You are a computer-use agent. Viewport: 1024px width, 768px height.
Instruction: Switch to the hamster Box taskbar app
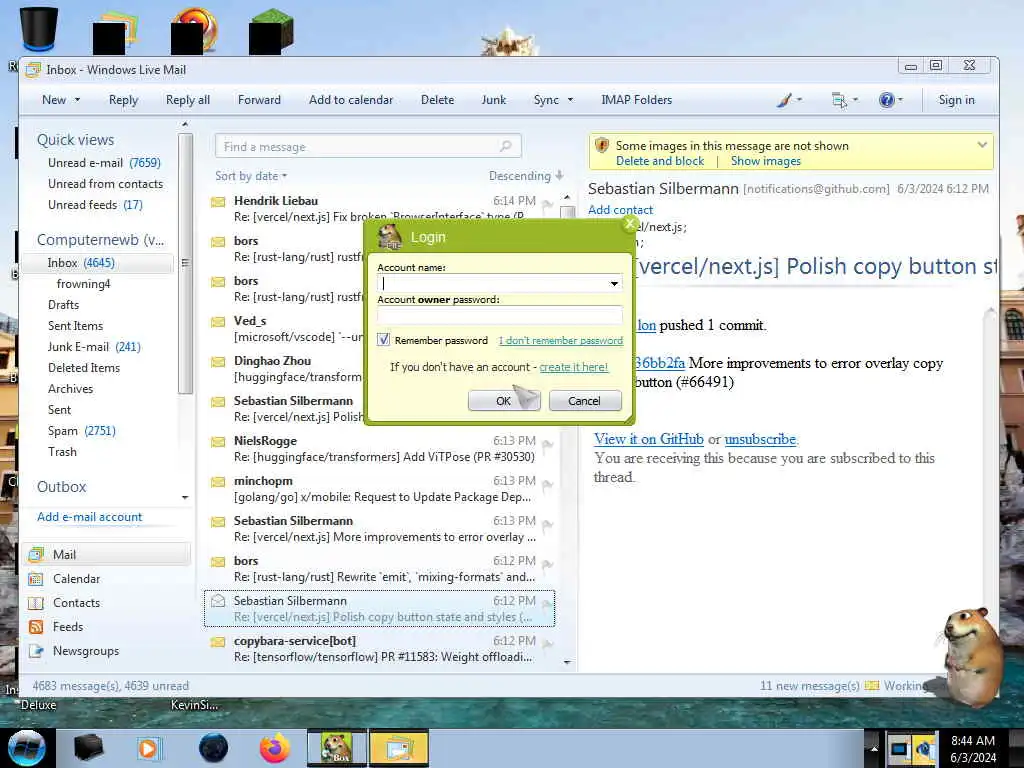[x=336, y=748]
